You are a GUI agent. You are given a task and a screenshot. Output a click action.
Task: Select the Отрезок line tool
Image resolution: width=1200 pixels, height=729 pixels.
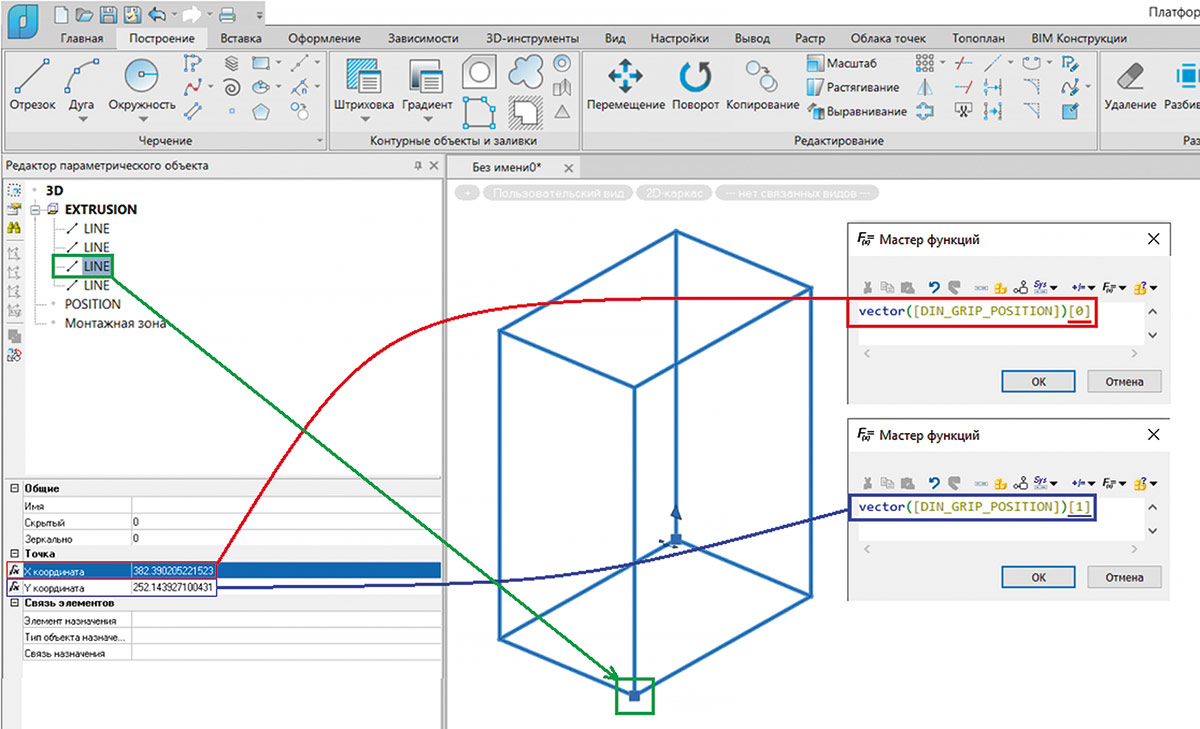tap(32, 86)
